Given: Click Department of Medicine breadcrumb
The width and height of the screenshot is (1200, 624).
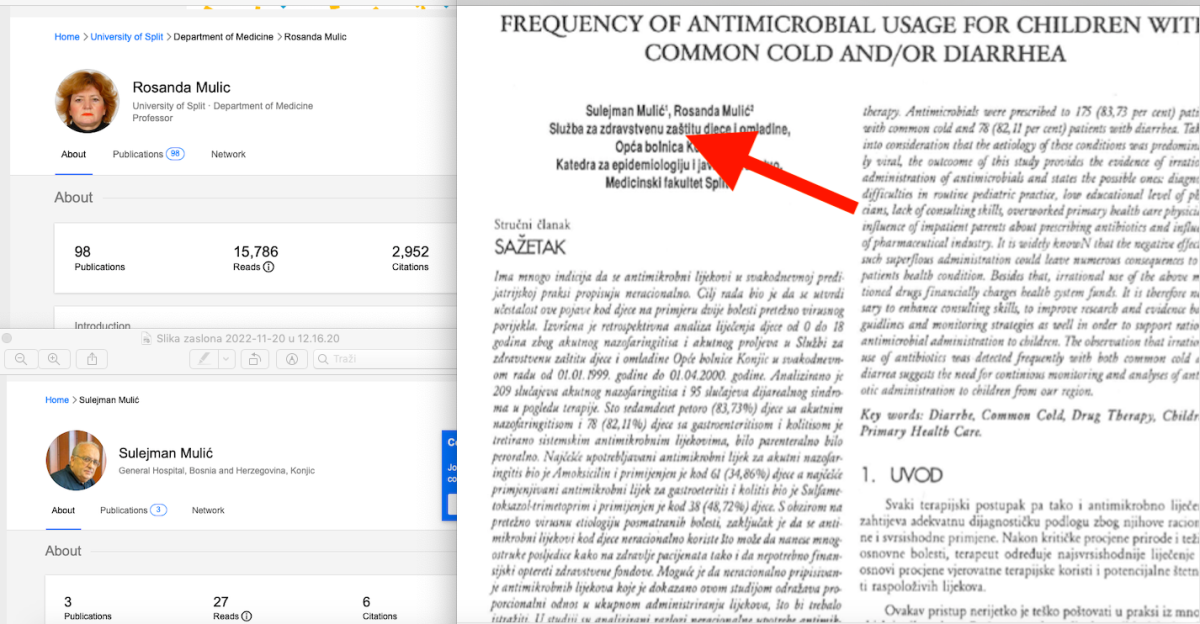Looking at the screenshot, I should tap(224, 37).
